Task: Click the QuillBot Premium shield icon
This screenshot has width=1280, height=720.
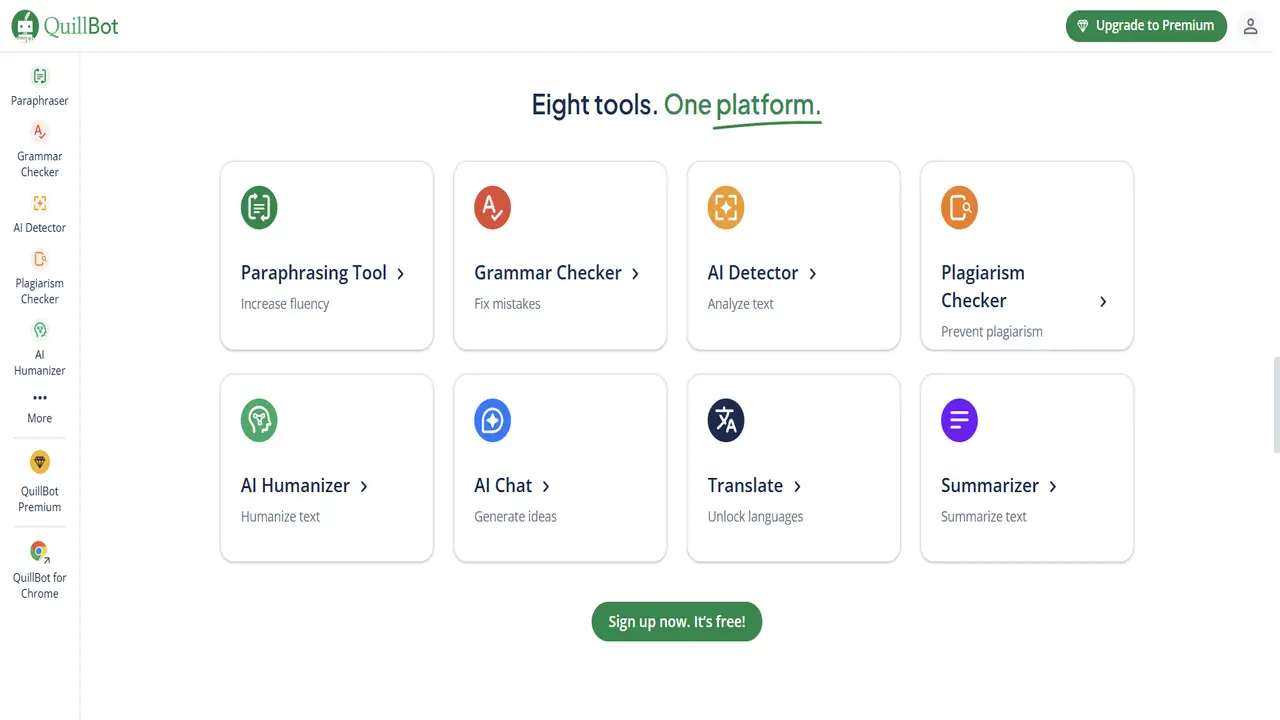Action: pyautogui.click(x=39, y=462)
